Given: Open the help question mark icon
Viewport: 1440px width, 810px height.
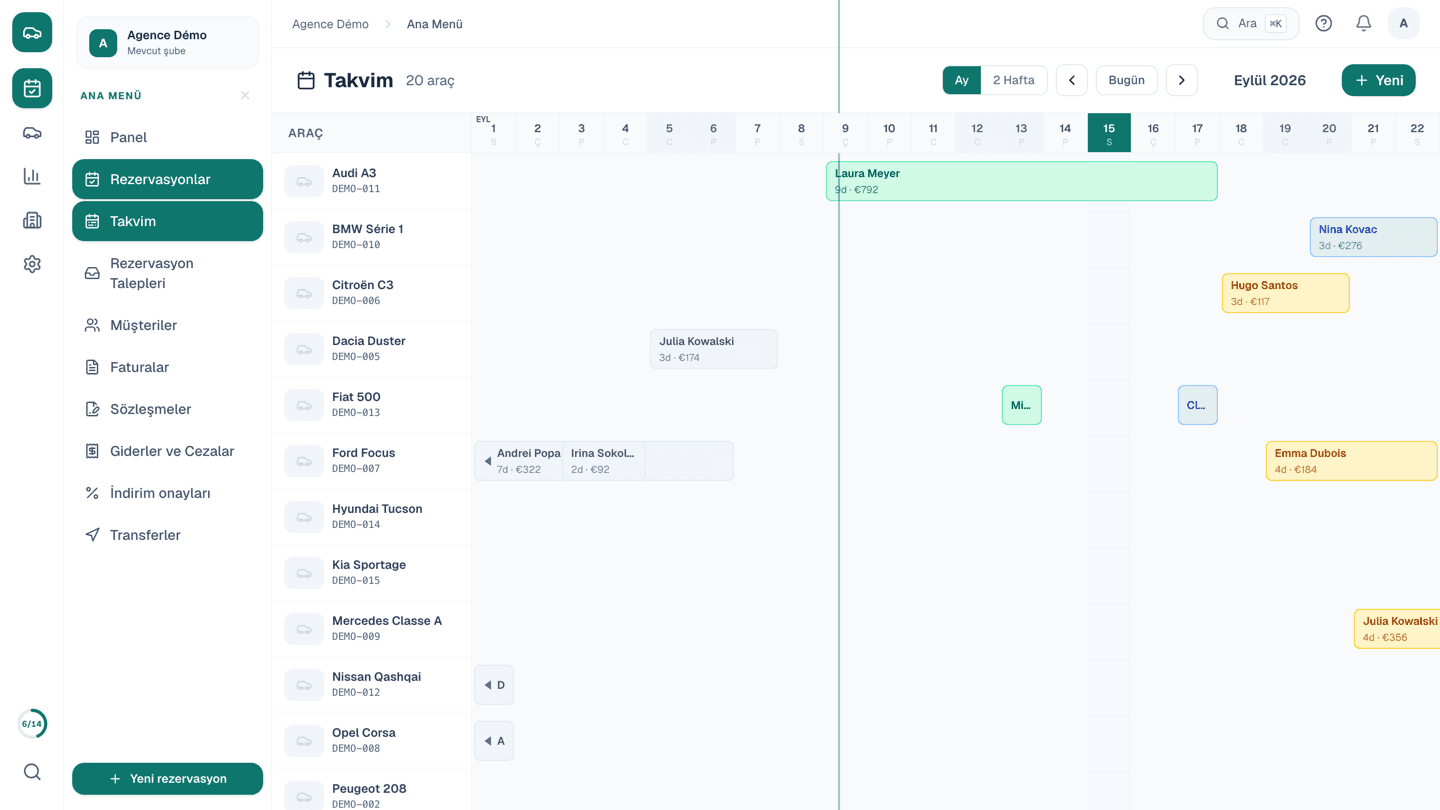Looking at the screenshot, I should point(1323,24).
